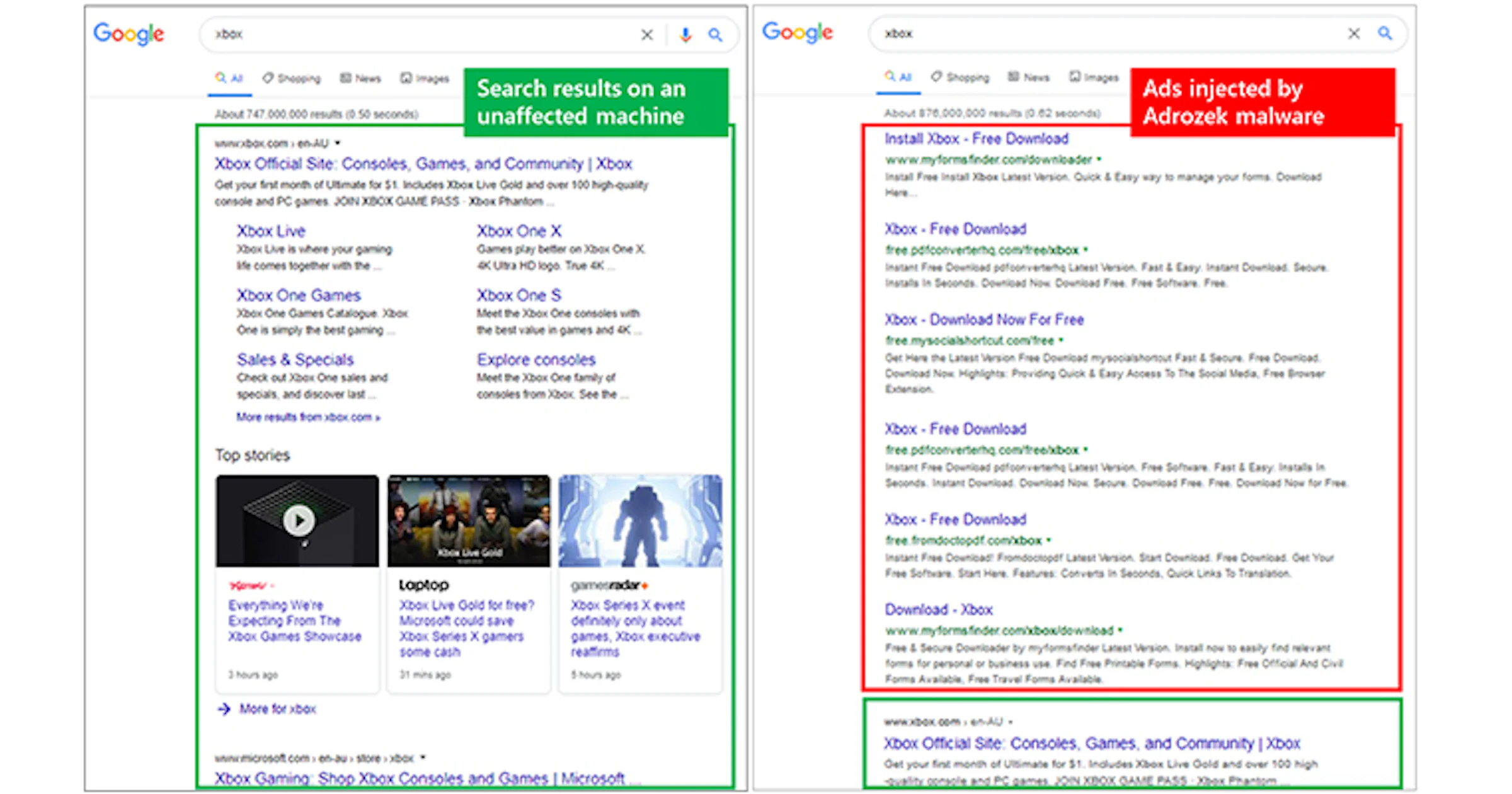The image size is (1512, 794).
Task: Open the Xbox Series X event story
Action: coord(636,628)
